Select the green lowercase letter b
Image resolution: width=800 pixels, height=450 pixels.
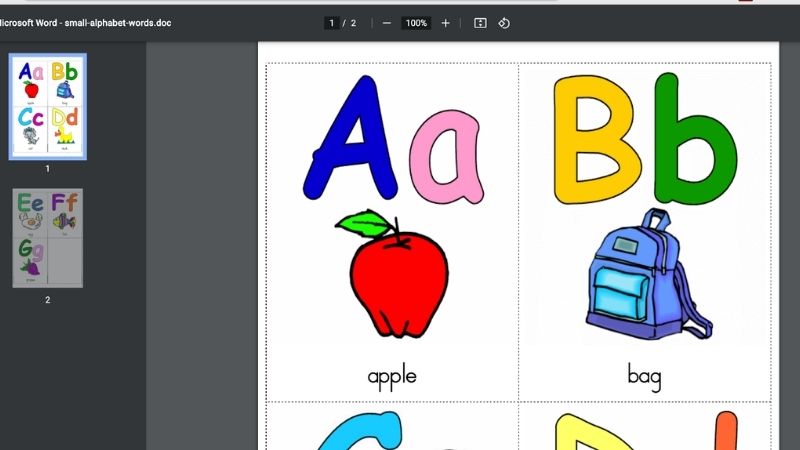click(x=693, y=140)
